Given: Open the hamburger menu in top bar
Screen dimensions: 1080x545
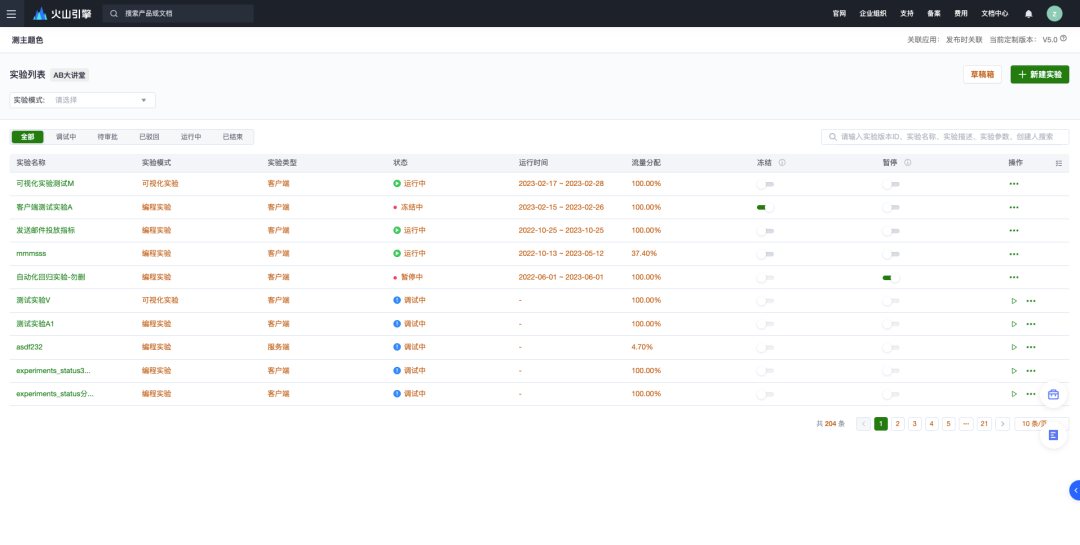Looking at the screenshot, I should tap(12, 14).
